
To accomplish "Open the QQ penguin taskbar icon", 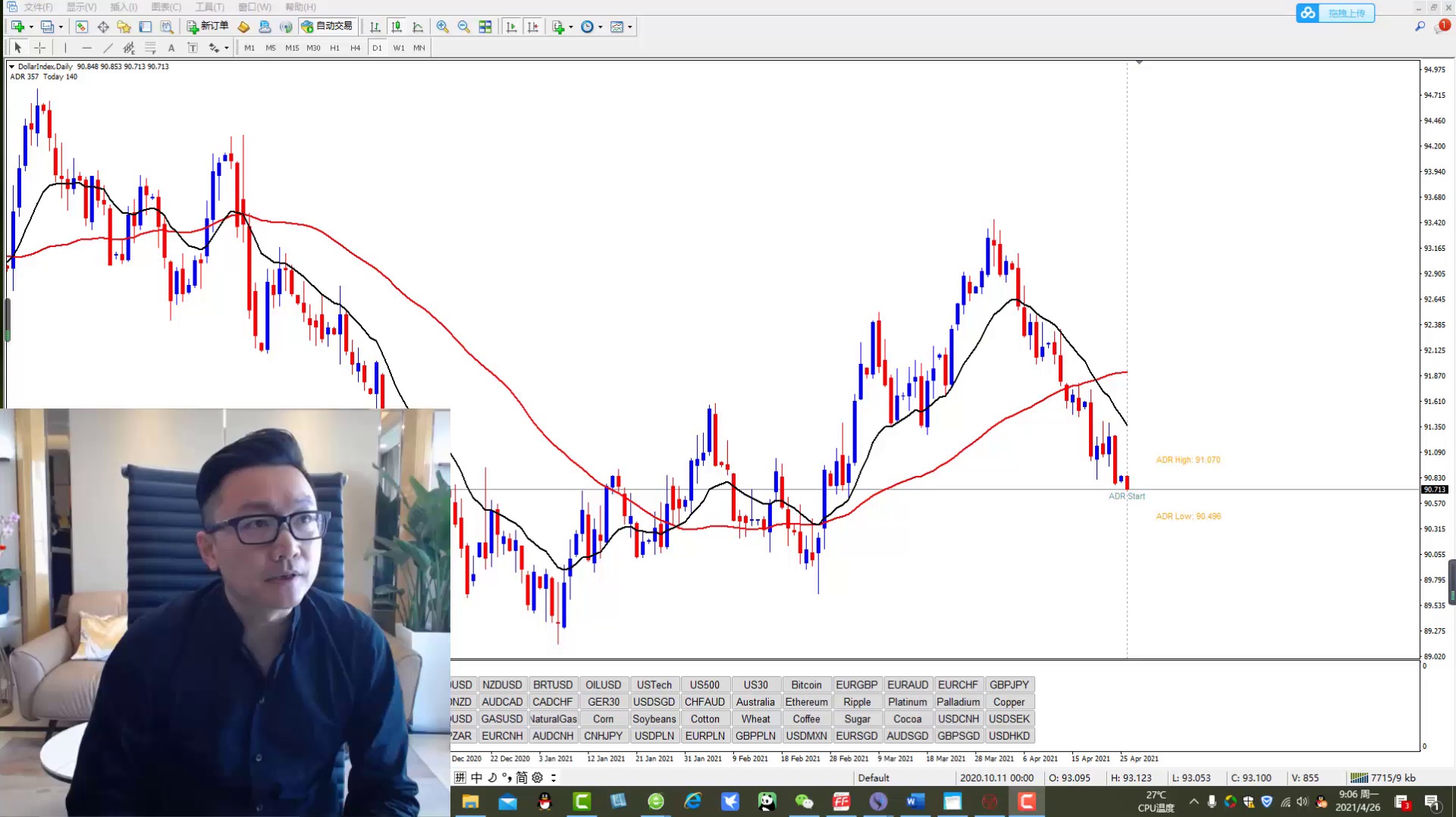I will pyautogui.click(x=544, y=801).
